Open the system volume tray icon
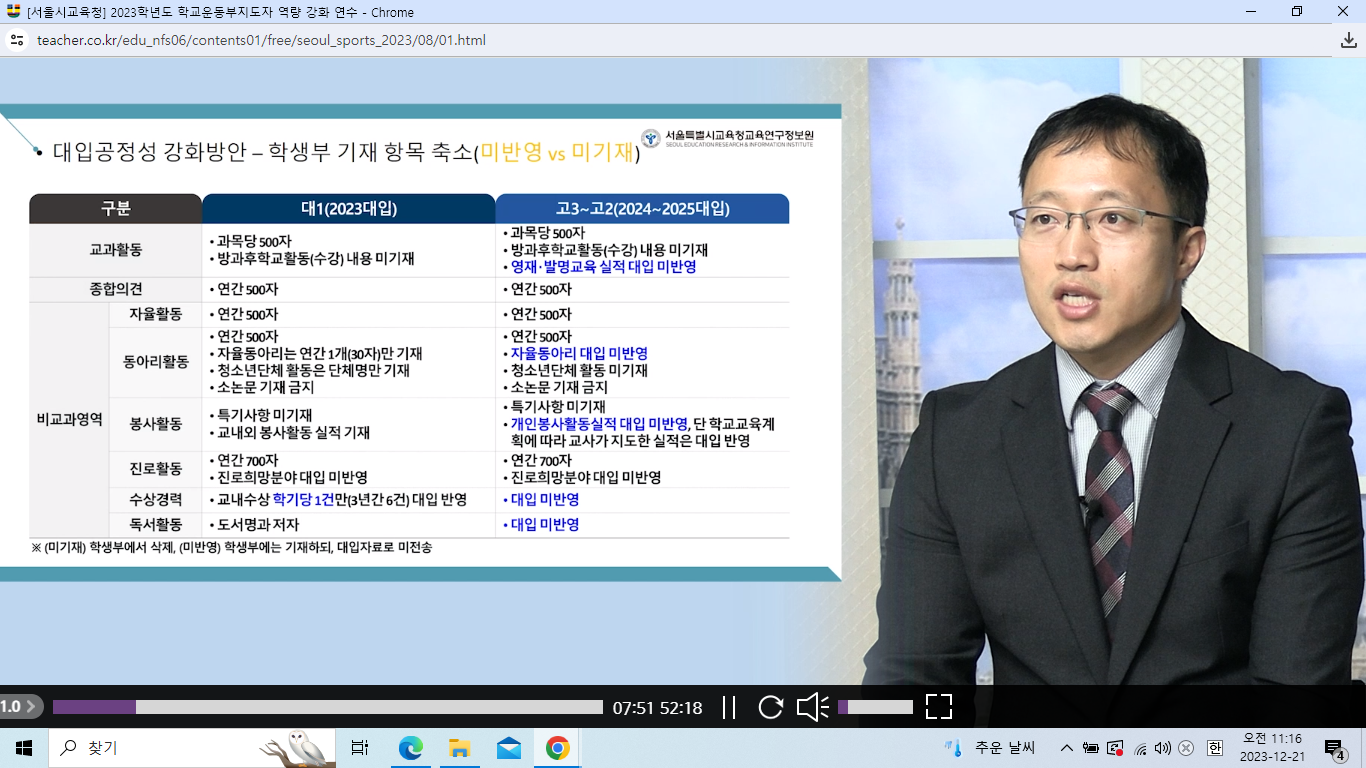Screen dimensions: 1366x768 click(x=1162, y=748)
